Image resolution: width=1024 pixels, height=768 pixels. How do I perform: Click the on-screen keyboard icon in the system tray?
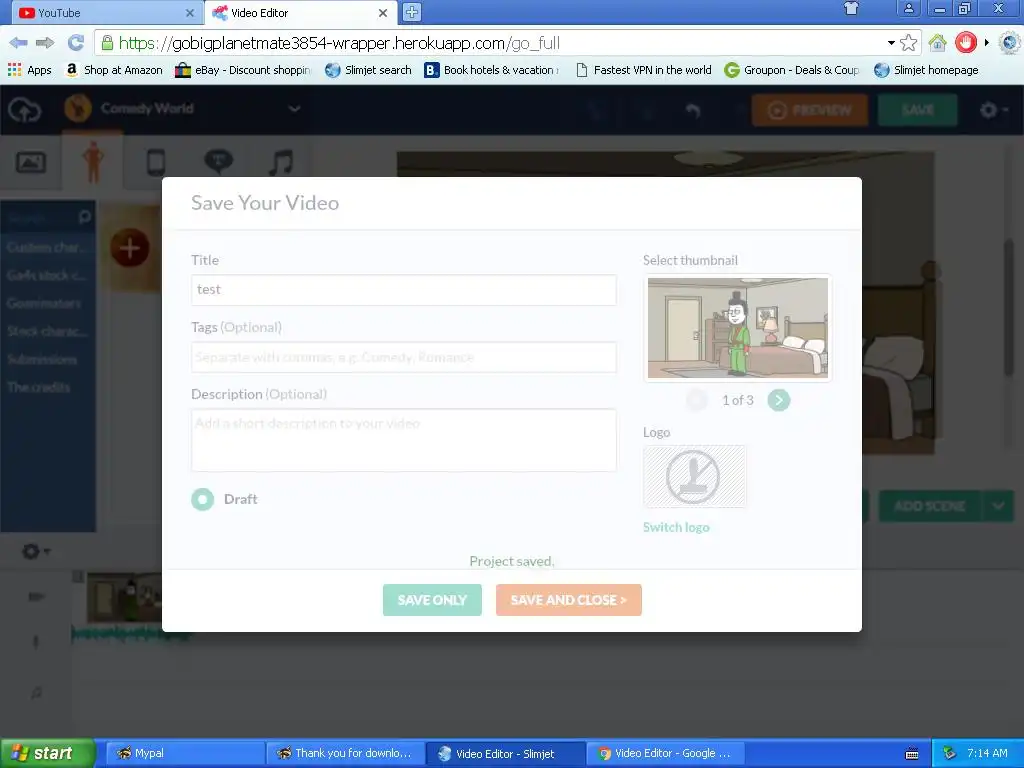click(x=912, y=754)
